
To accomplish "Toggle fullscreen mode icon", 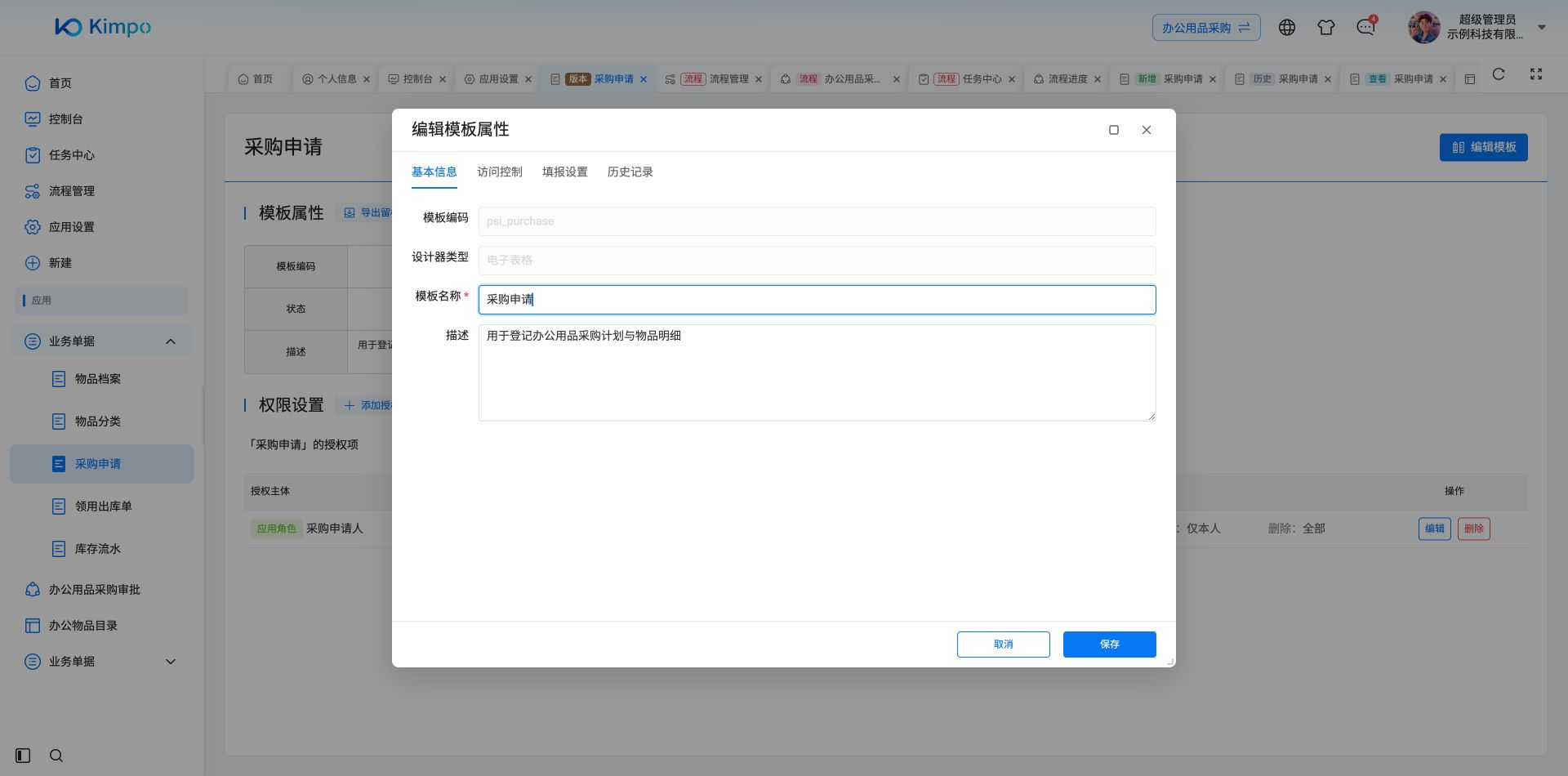I will click(x=1536, y=74).
